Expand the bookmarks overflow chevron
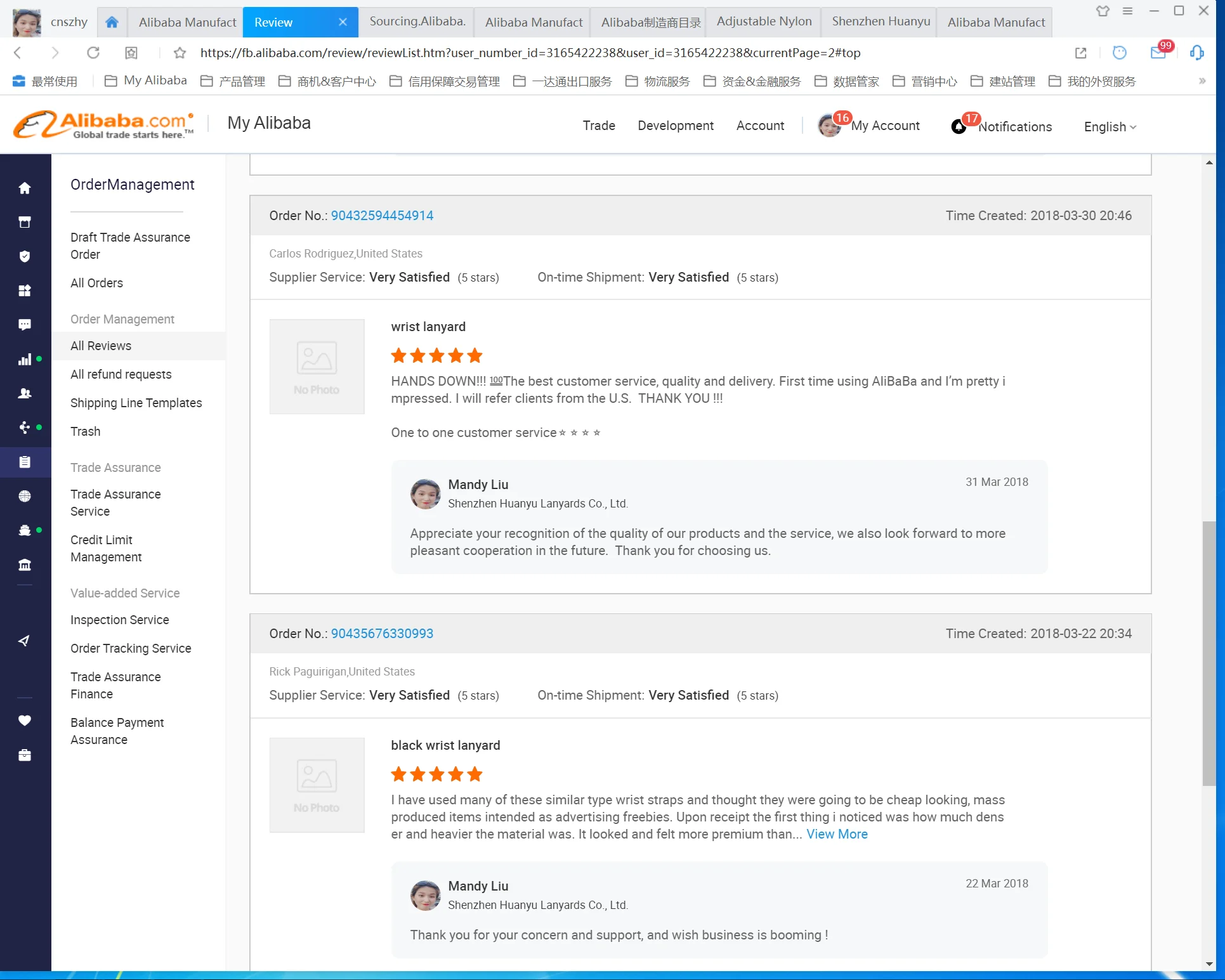Screen dimensions: 1225x980 1202,81
